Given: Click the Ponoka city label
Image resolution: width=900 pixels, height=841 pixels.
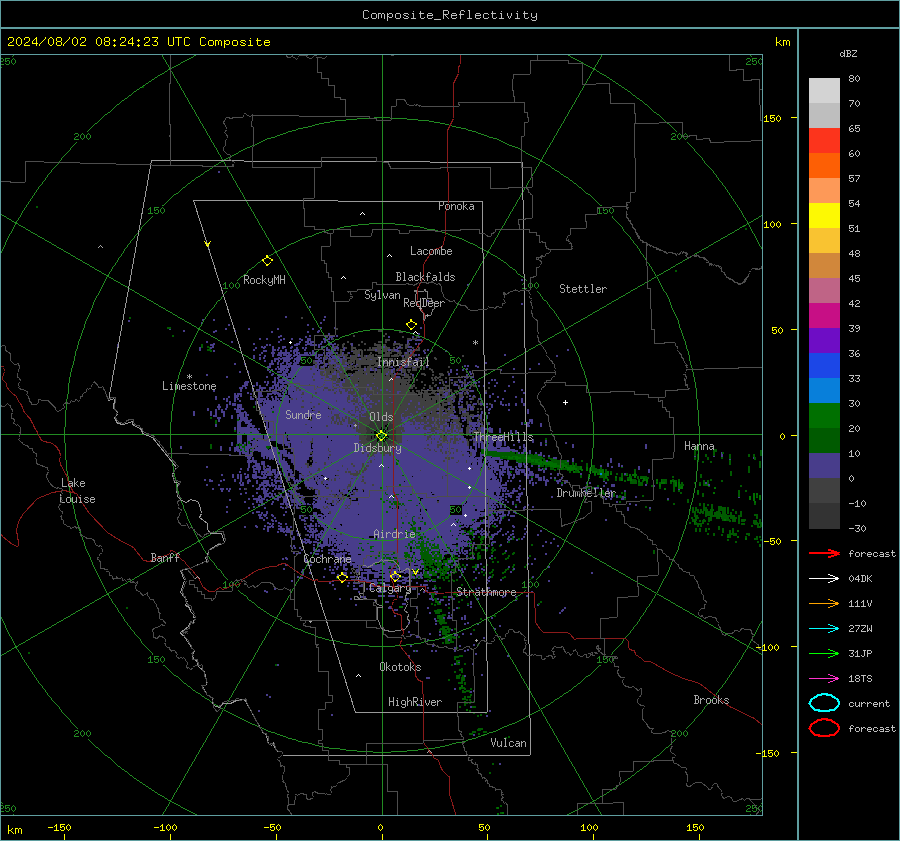Looking at the screenshot, I should pyautogui.click(x=456, y=206).
